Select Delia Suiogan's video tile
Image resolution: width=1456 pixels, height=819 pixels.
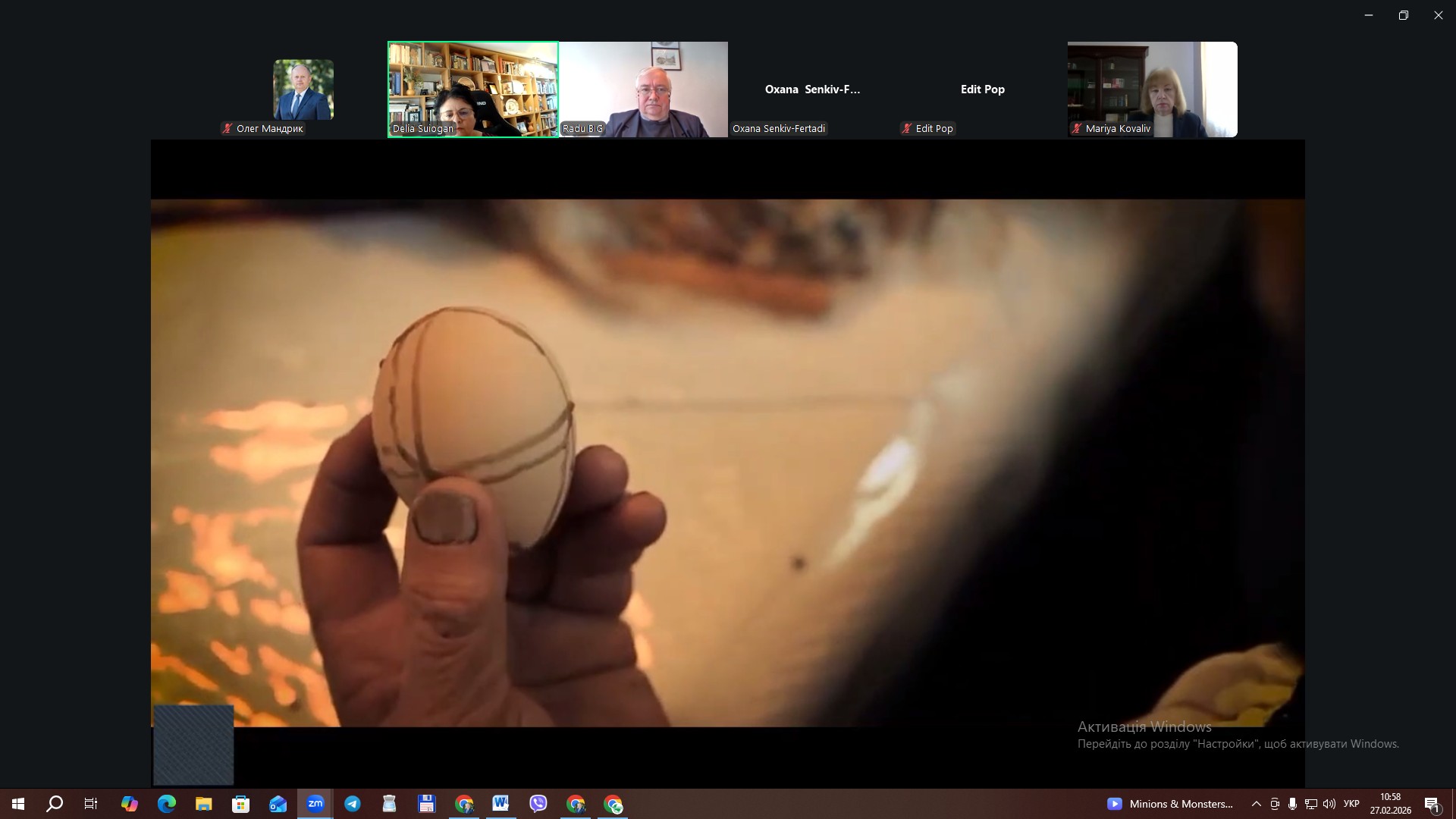[x=473, y=89]
